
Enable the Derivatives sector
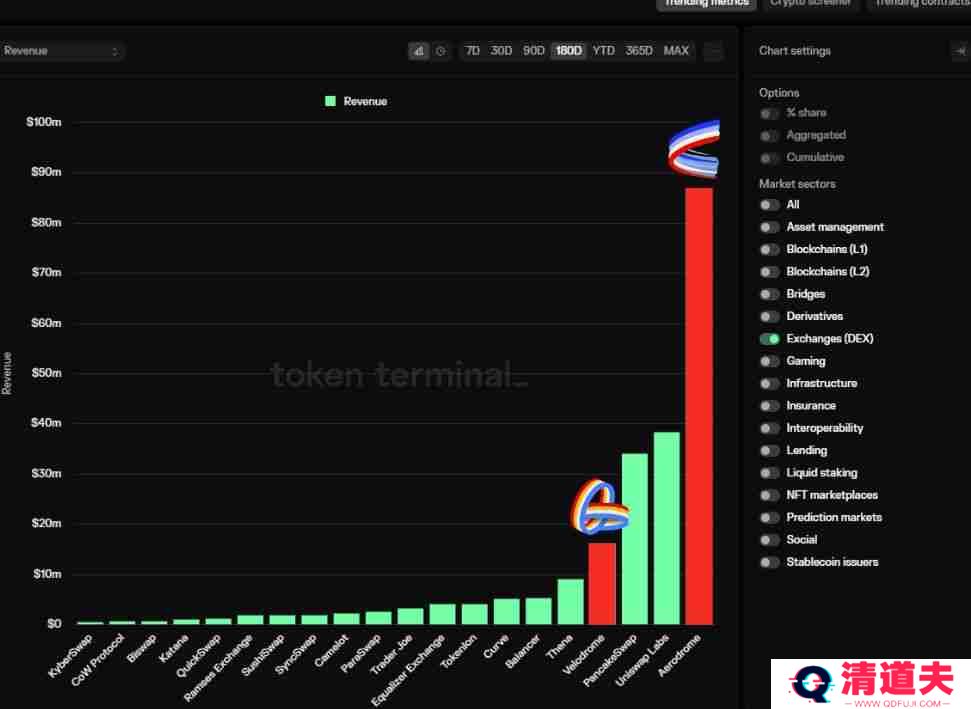tap(770, 316)
